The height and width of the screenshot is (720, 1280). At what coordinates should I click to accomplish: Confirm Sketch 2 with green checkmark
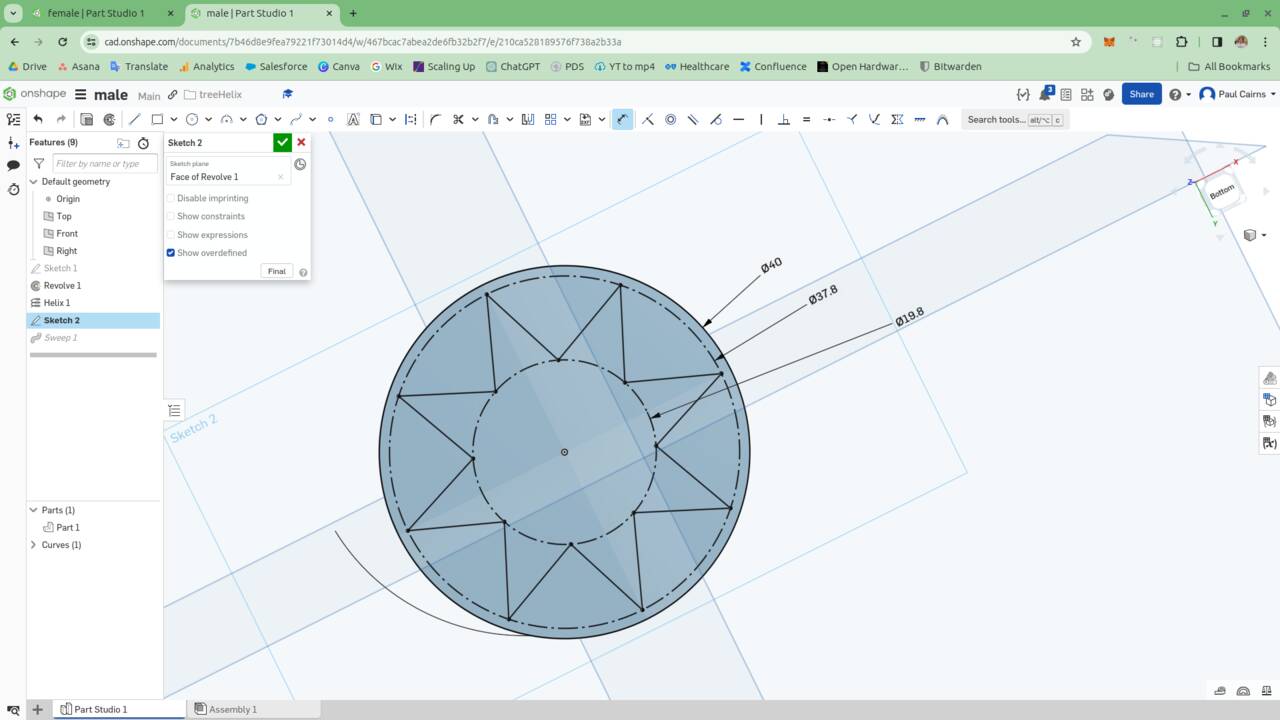click(x=282, y=143)
